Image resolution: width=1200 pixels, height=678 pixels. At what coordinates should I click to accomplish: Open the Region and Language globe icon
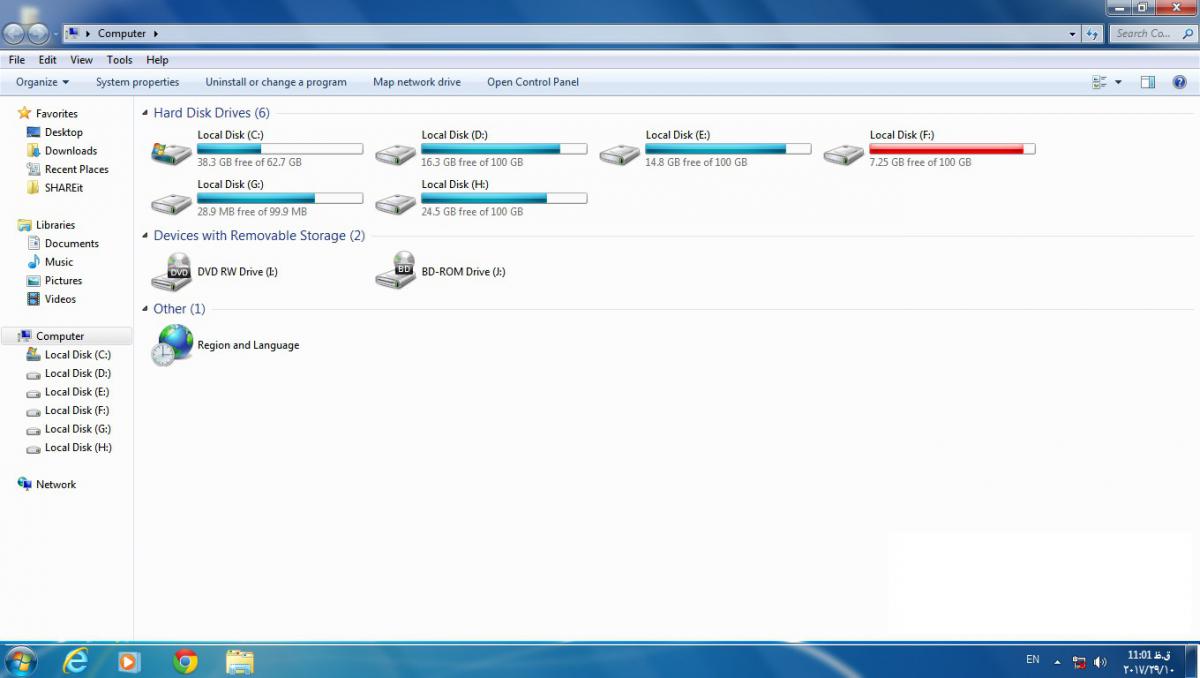(x=171, y=345)
